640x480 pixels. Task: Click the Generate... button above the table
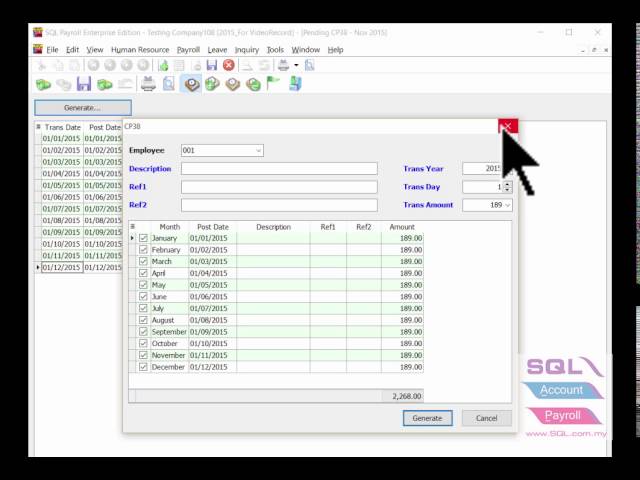[83, 108]
